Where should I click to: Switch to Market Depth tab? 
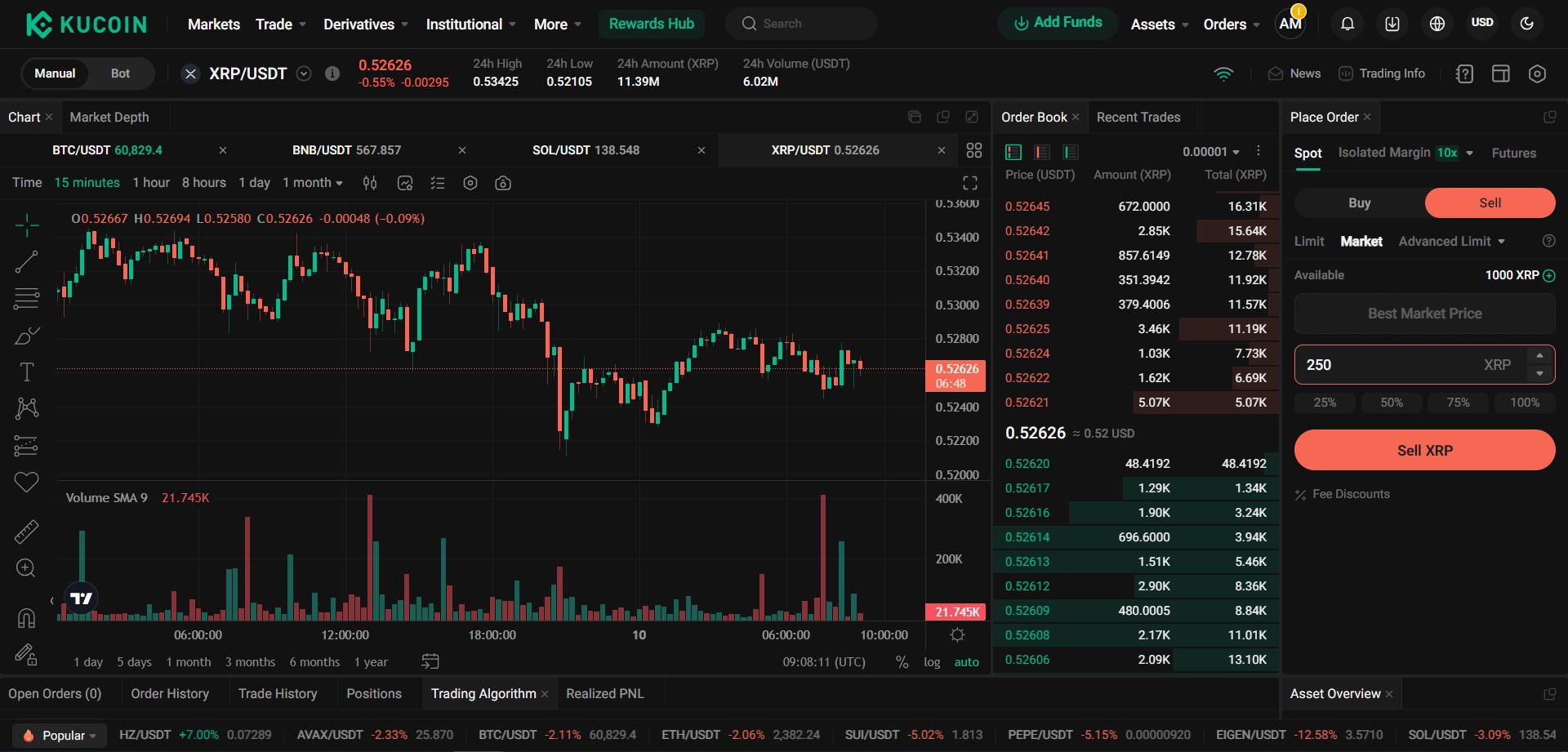click(x=109, y=118)
